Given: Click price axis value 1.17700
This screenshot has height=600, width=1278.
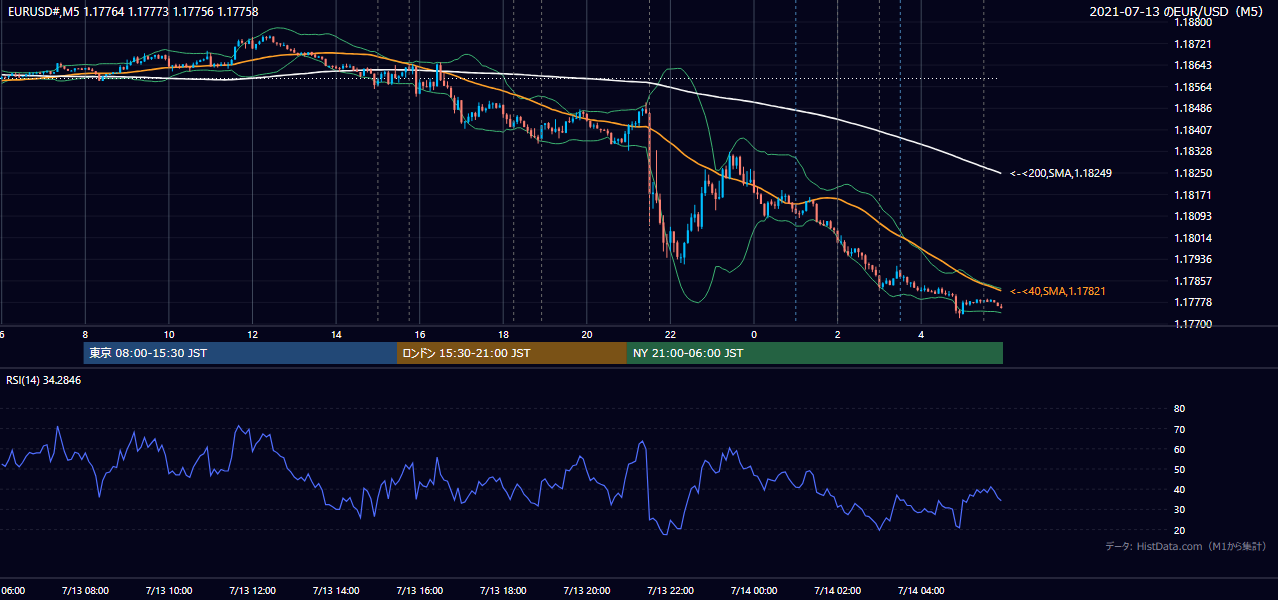Looking at the screenshot, I should 1192,324.
